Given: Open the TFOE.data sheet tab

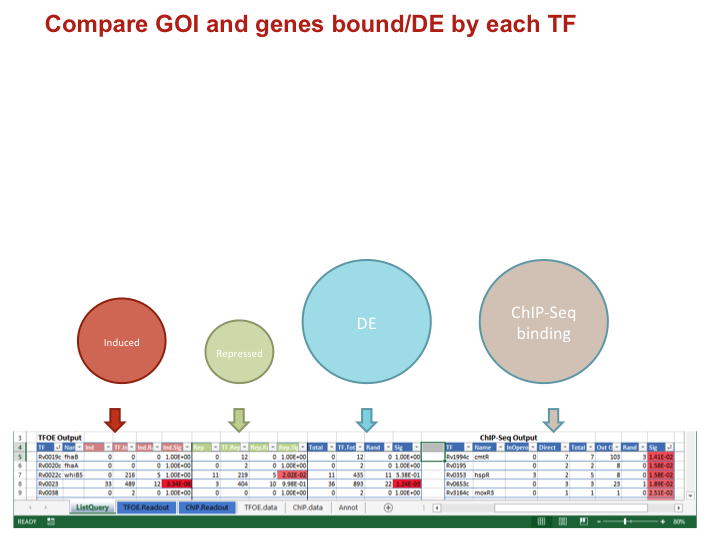Looking at the screenshot, I should click(x=263, y=508).
